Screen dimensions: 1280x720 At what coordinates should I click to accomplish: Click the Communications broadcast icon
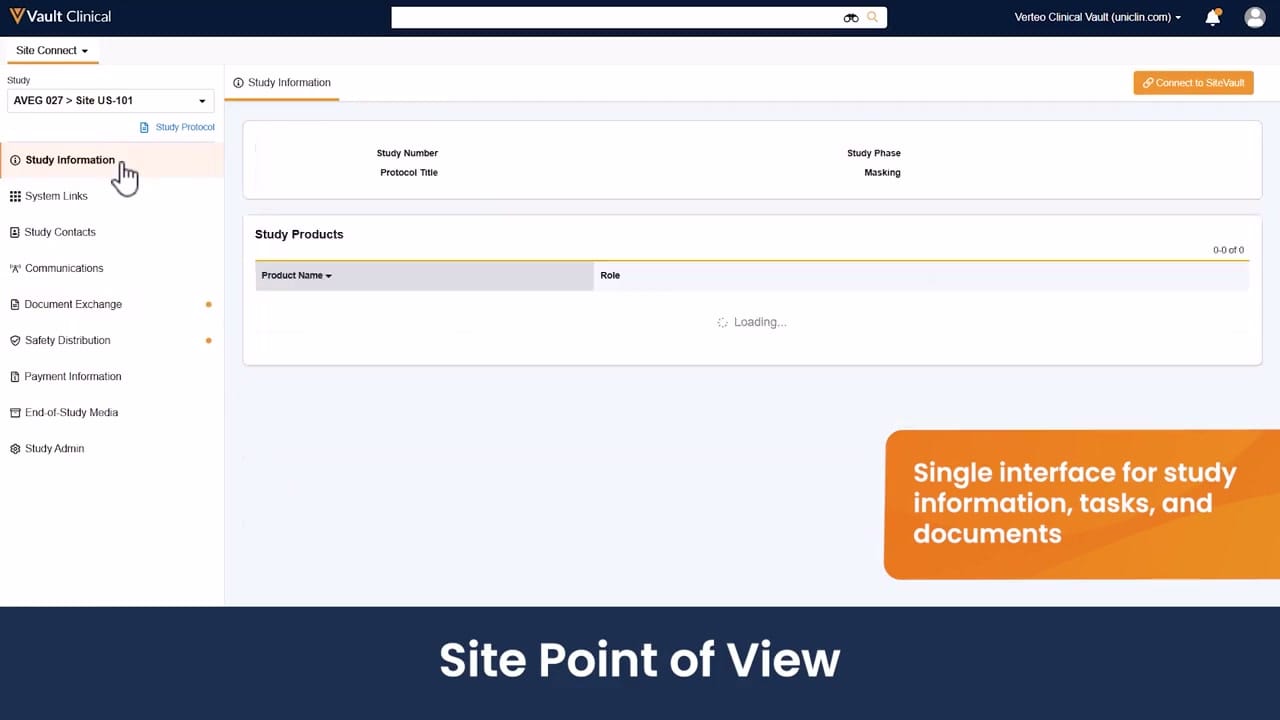pos(15,268)
